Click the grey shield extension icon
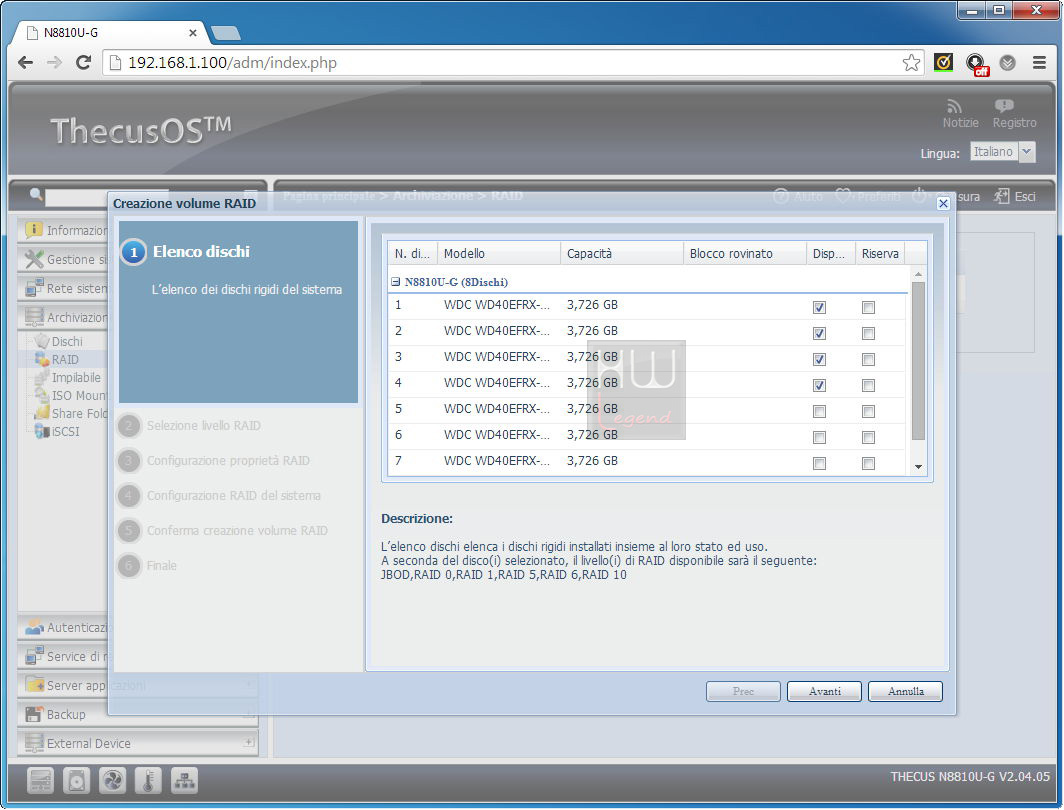 (1008, 63)
